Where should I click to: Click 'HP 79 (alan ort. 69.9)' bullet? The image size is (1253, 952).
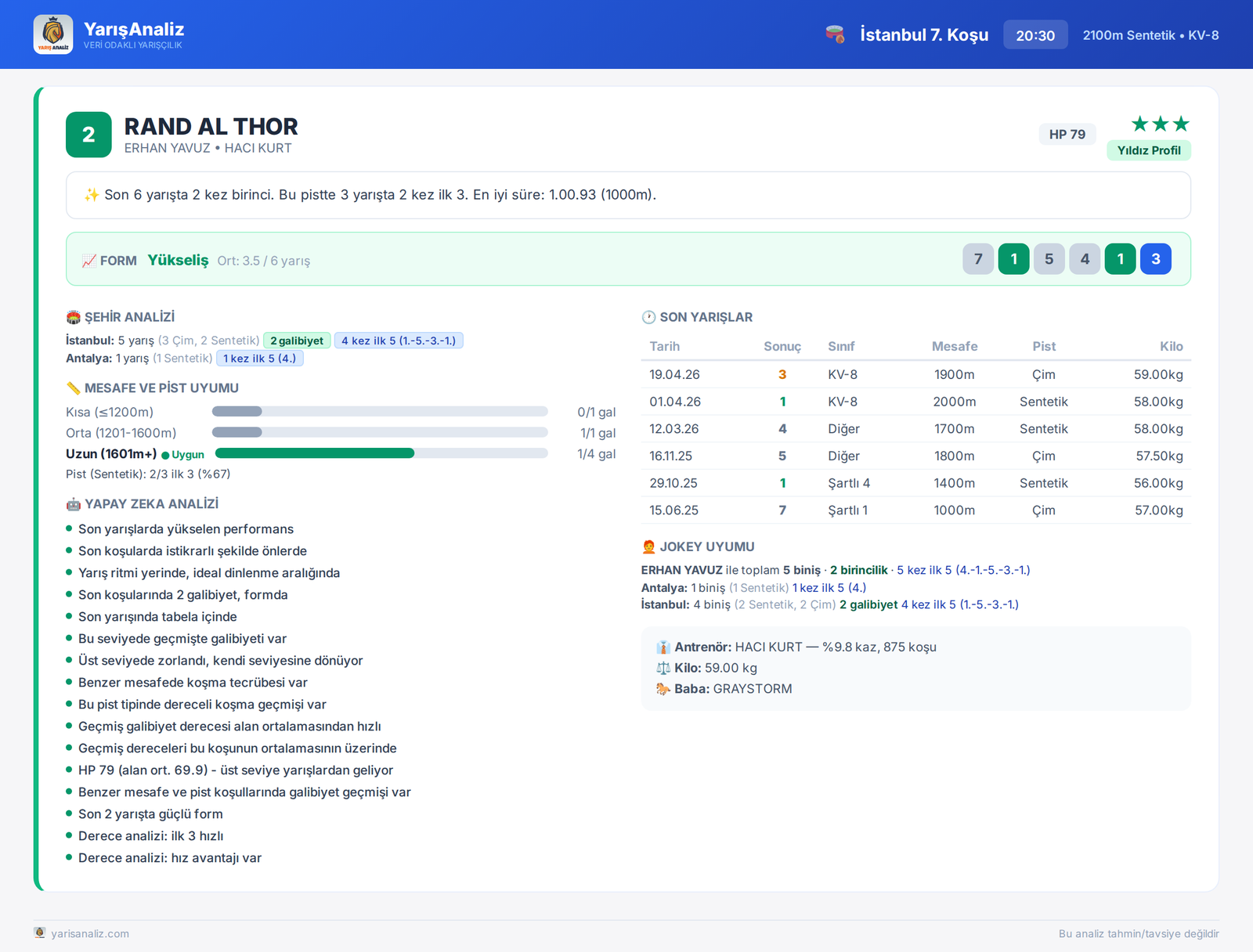236,770
